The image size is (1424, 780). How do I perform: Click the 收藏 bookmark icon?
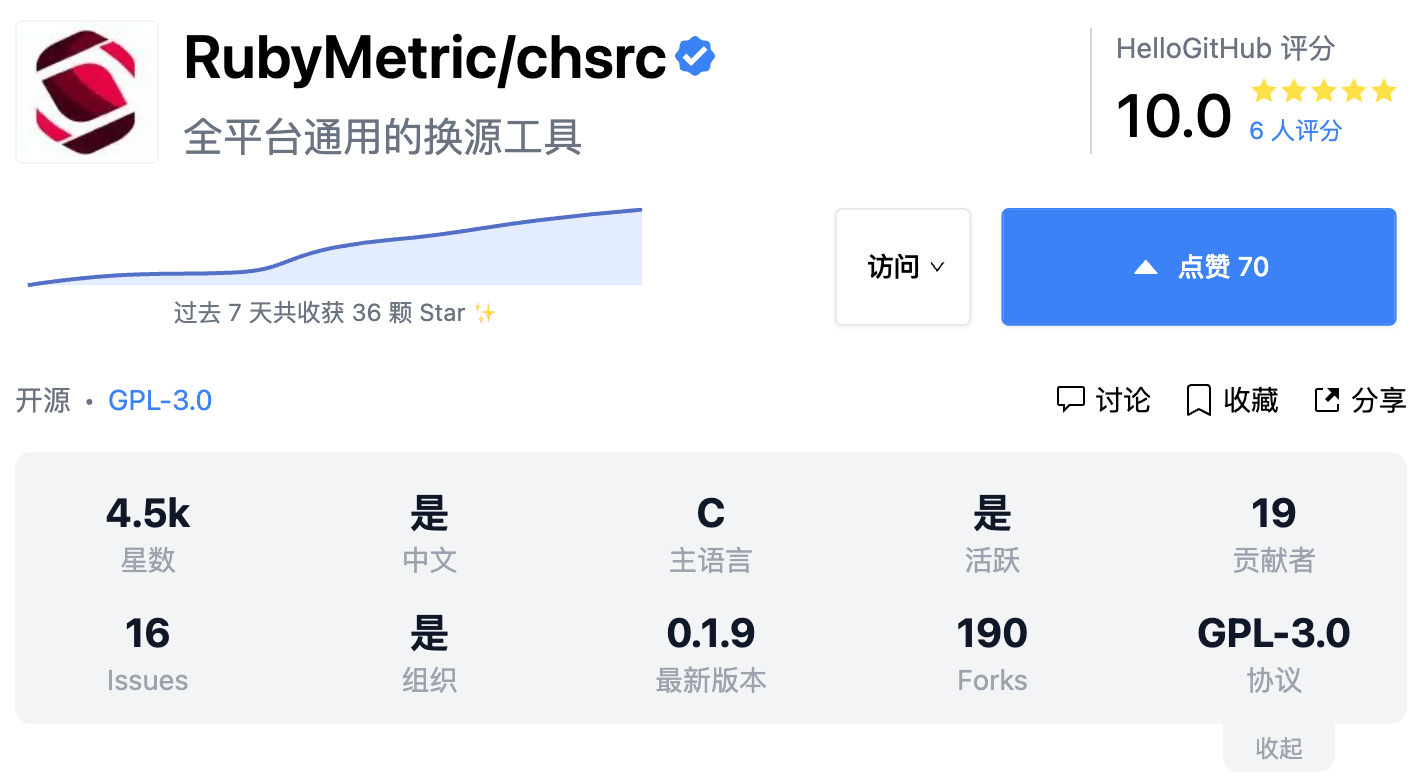[1198, 400]
